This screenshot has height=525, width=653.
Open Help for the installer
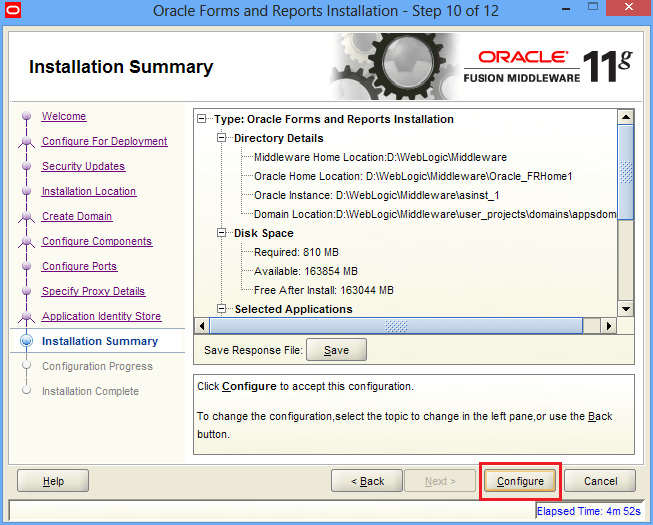(x=53, y=481)
